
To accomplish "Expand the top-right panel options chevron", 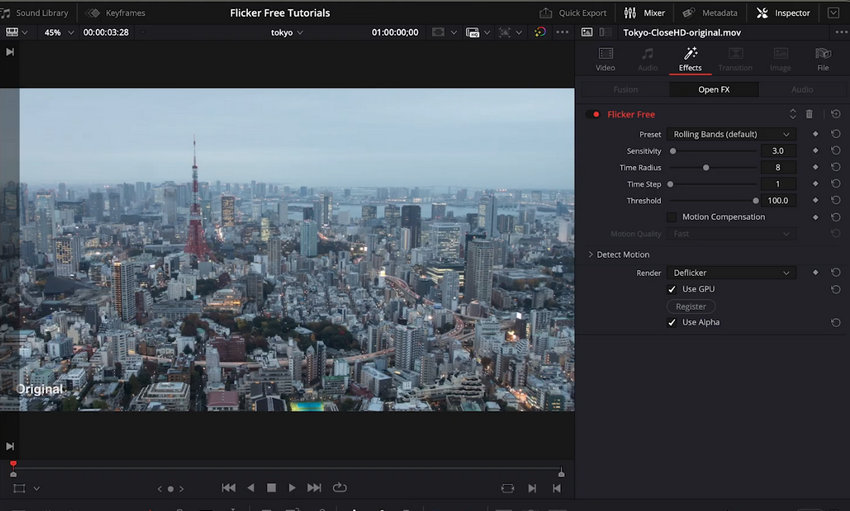I will [x=833, y=13].
